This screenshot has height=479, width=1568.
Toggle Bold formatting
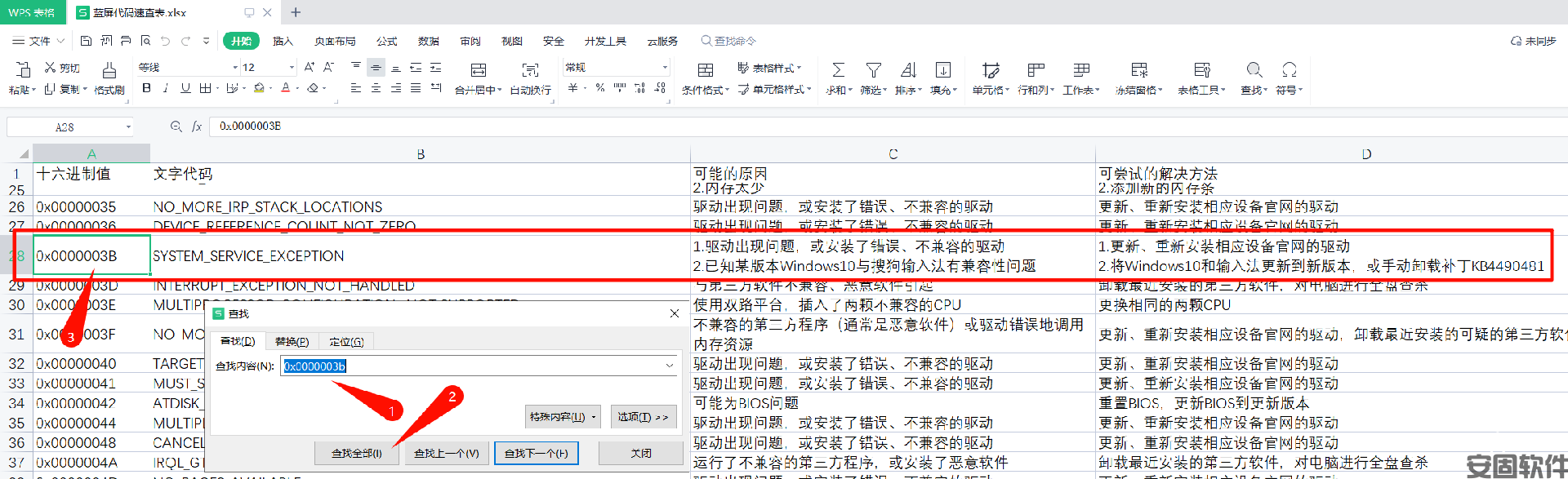pyautogui.click(x=147, y=88)
